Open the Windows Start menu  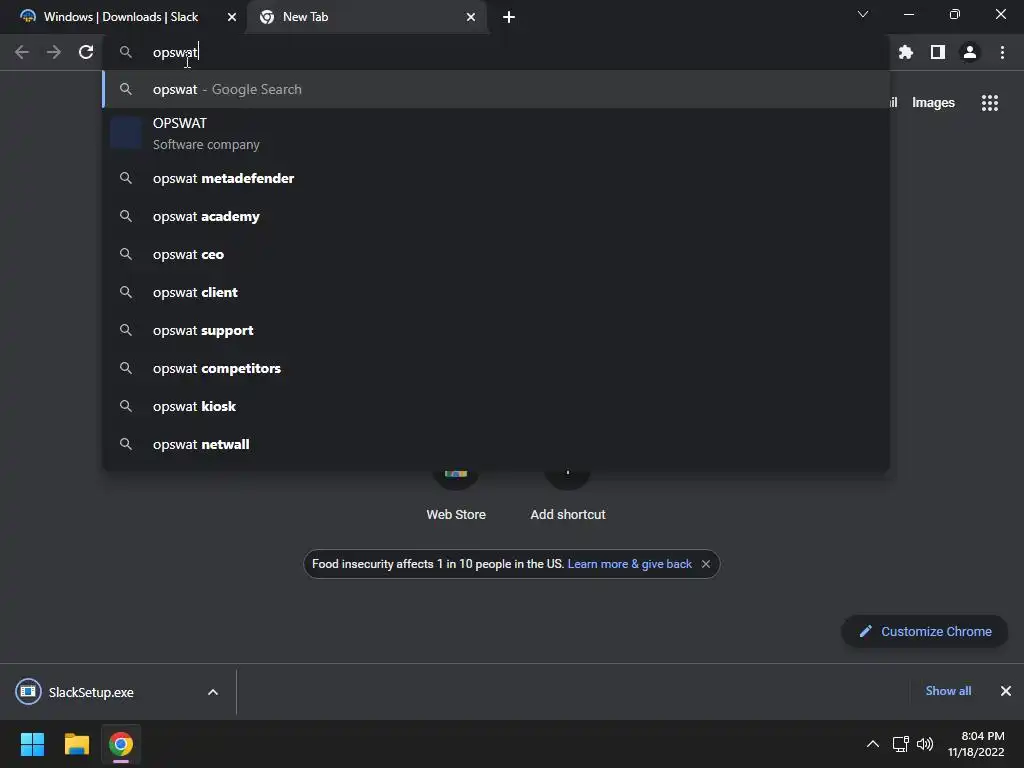pos(32,744)
